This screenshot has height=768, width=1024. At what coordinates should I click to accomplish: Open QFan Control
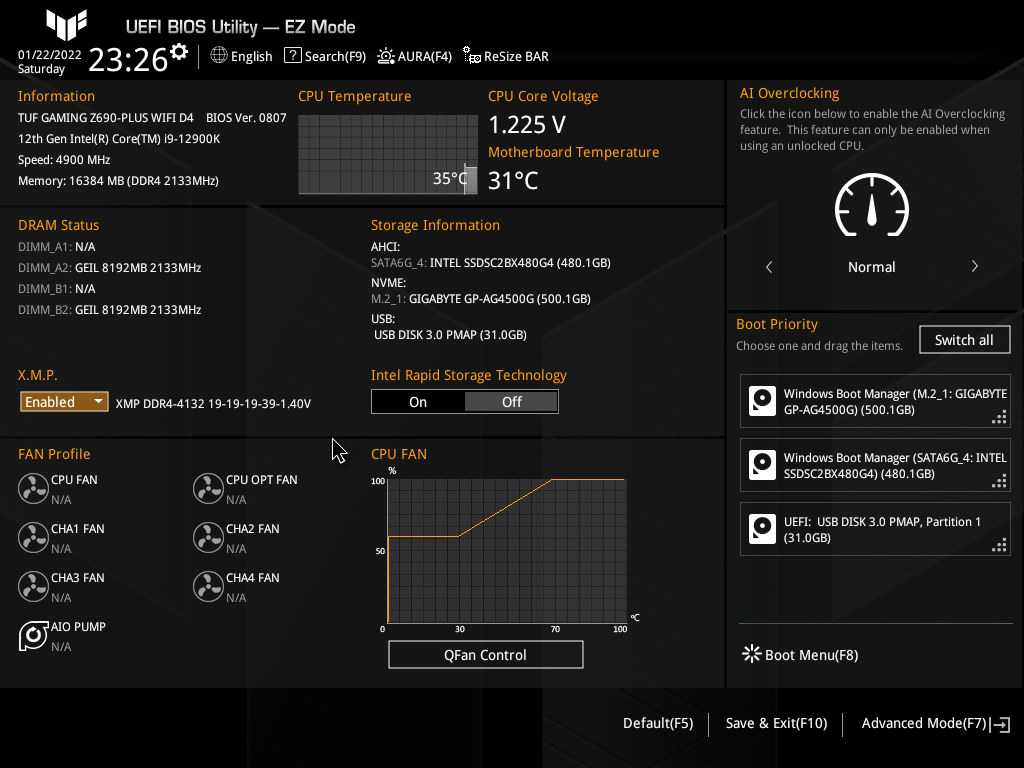coord(485,654)
